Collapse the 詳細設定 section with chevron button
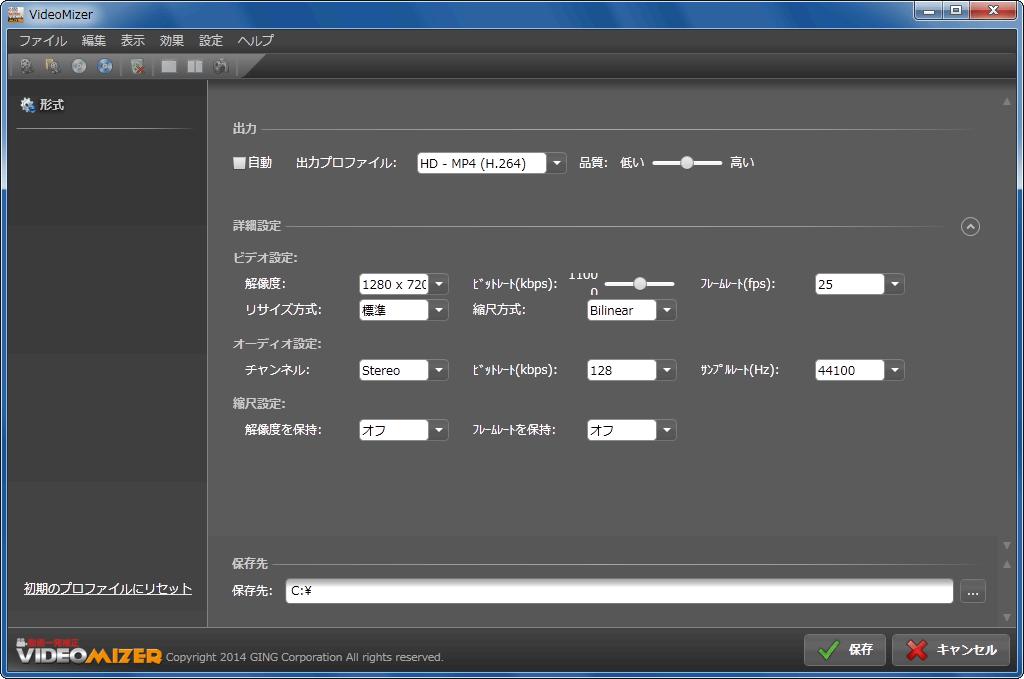This screenshot has height=679, width=1024. (970, 227)
